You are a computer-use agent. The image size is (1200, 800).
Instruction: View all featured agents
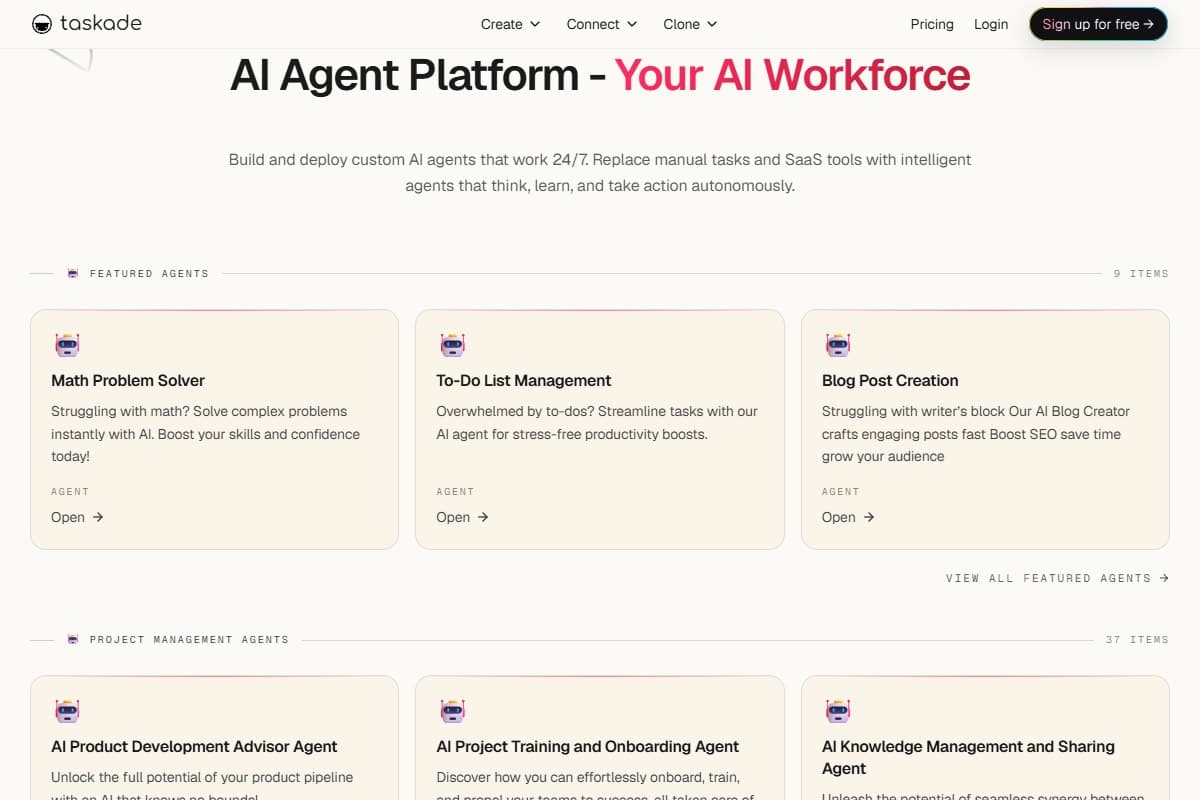(x=1057, y=578)
